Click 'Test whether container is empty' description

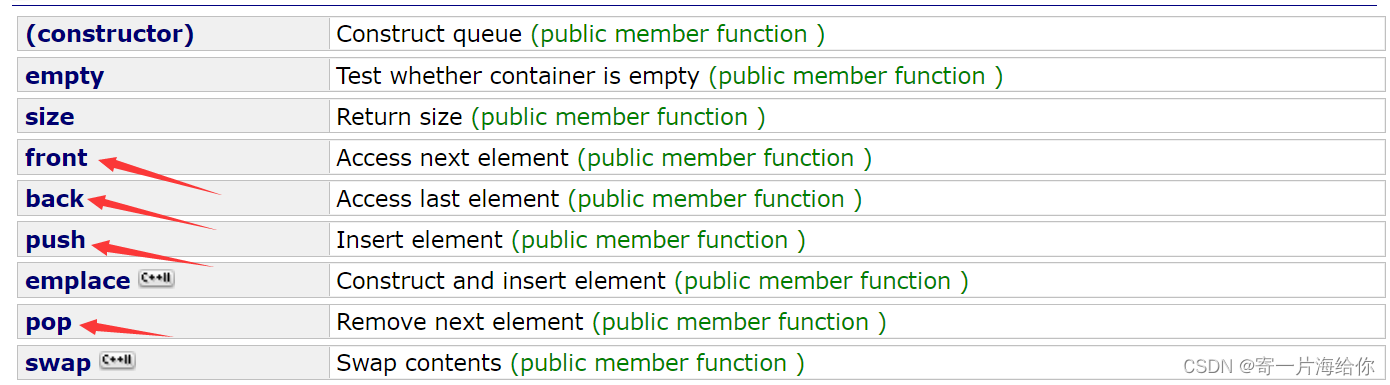(x=519, y=76)
